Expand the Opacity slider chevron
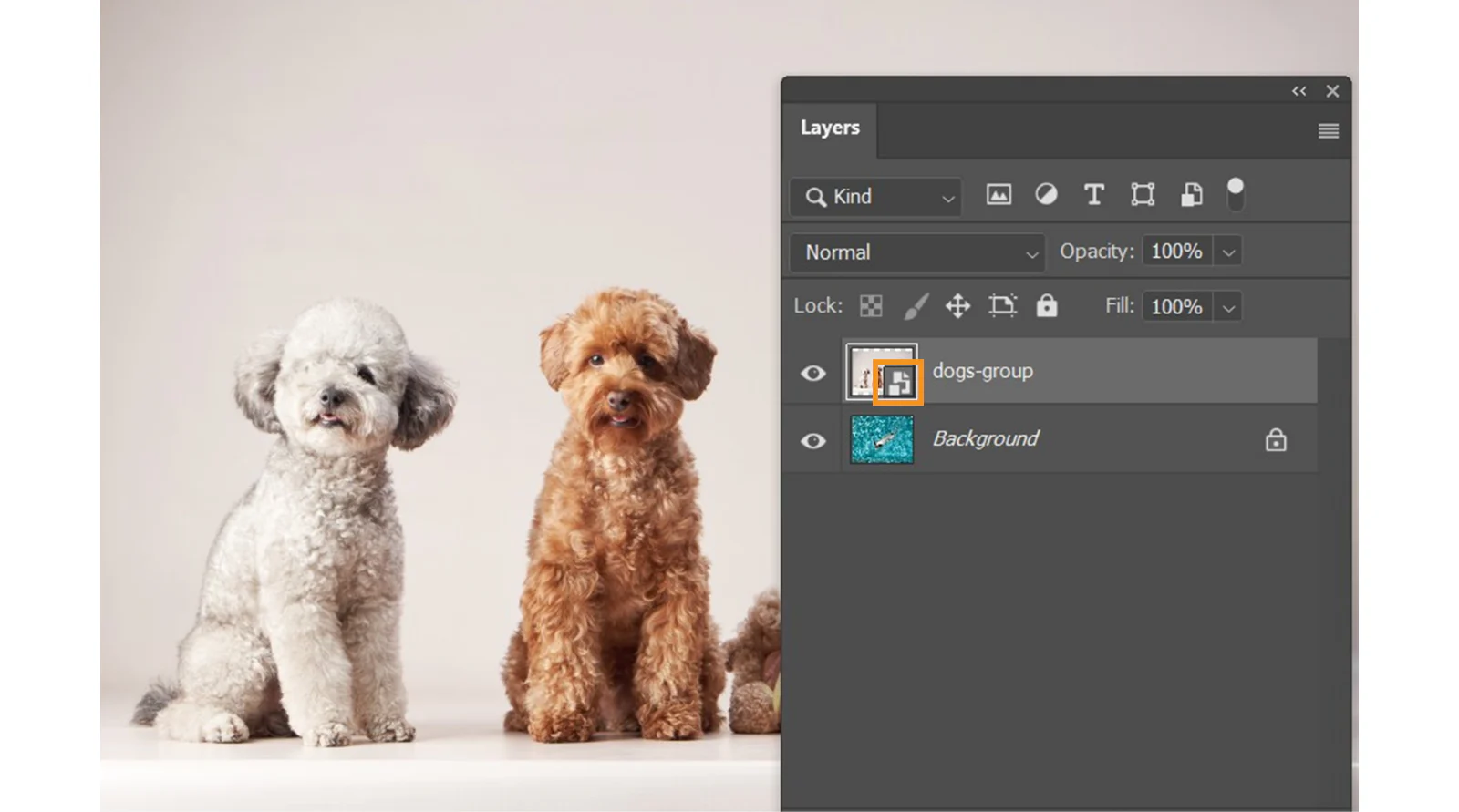 coord(1228,252)
